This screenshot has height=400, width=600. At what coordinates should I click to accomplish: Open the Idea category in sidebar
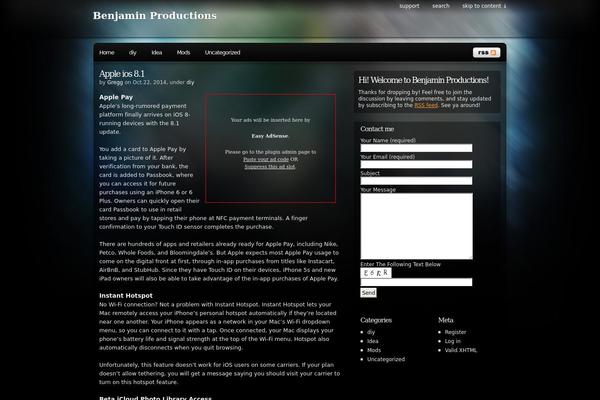[x=373, y=341]
